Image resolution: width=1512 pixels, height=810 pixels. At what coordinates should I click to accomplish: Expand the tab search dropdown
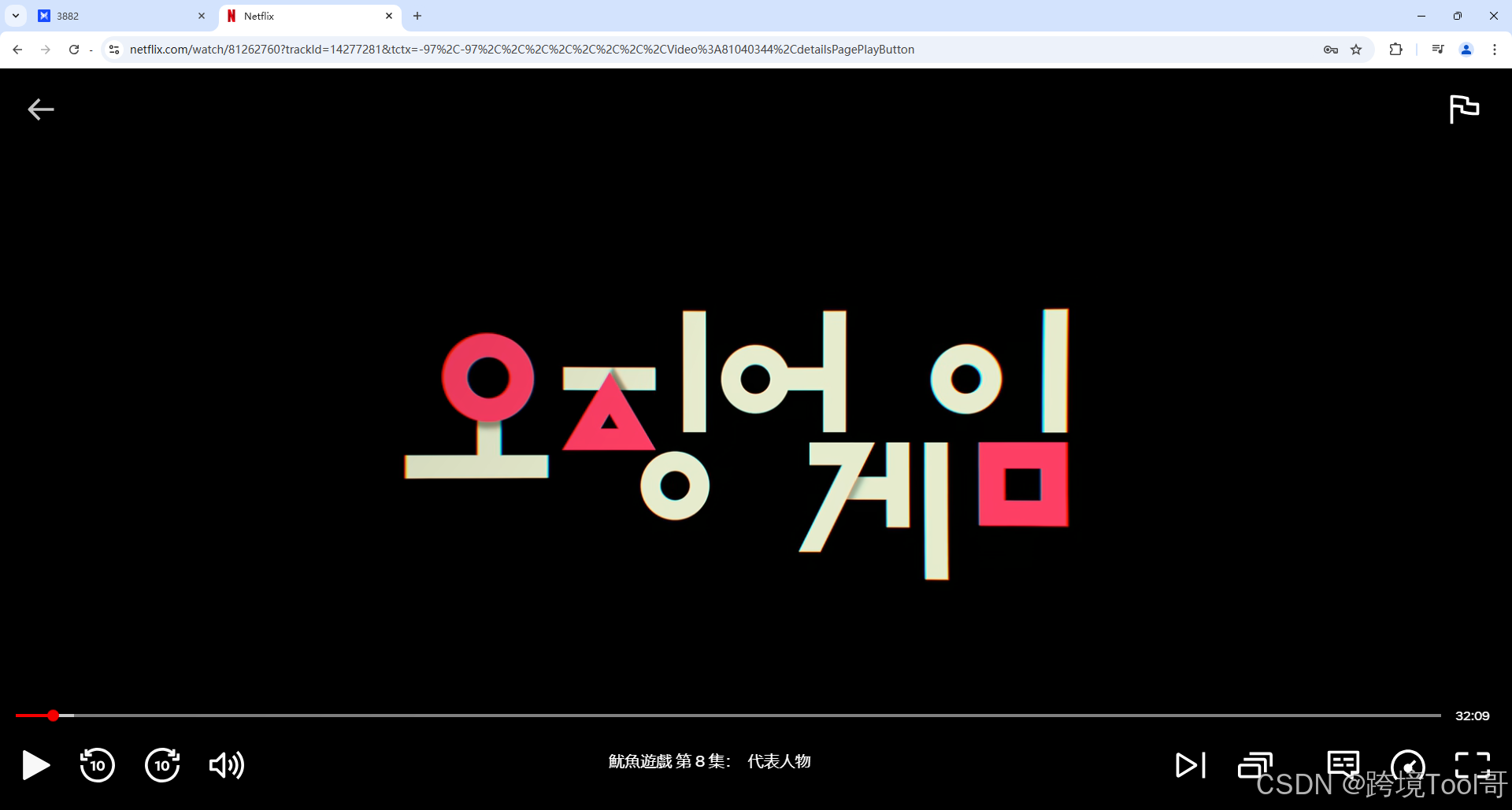pyautogui.click(x=16, y=16)
